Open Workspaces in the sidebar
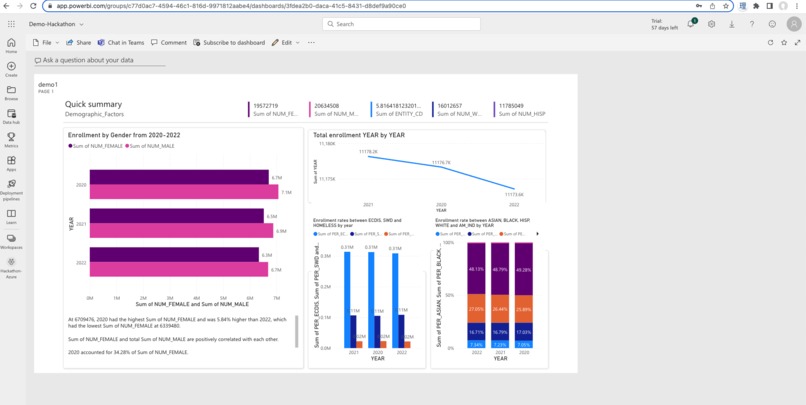This screenshot has height=405, width=806. click(11, 241)
